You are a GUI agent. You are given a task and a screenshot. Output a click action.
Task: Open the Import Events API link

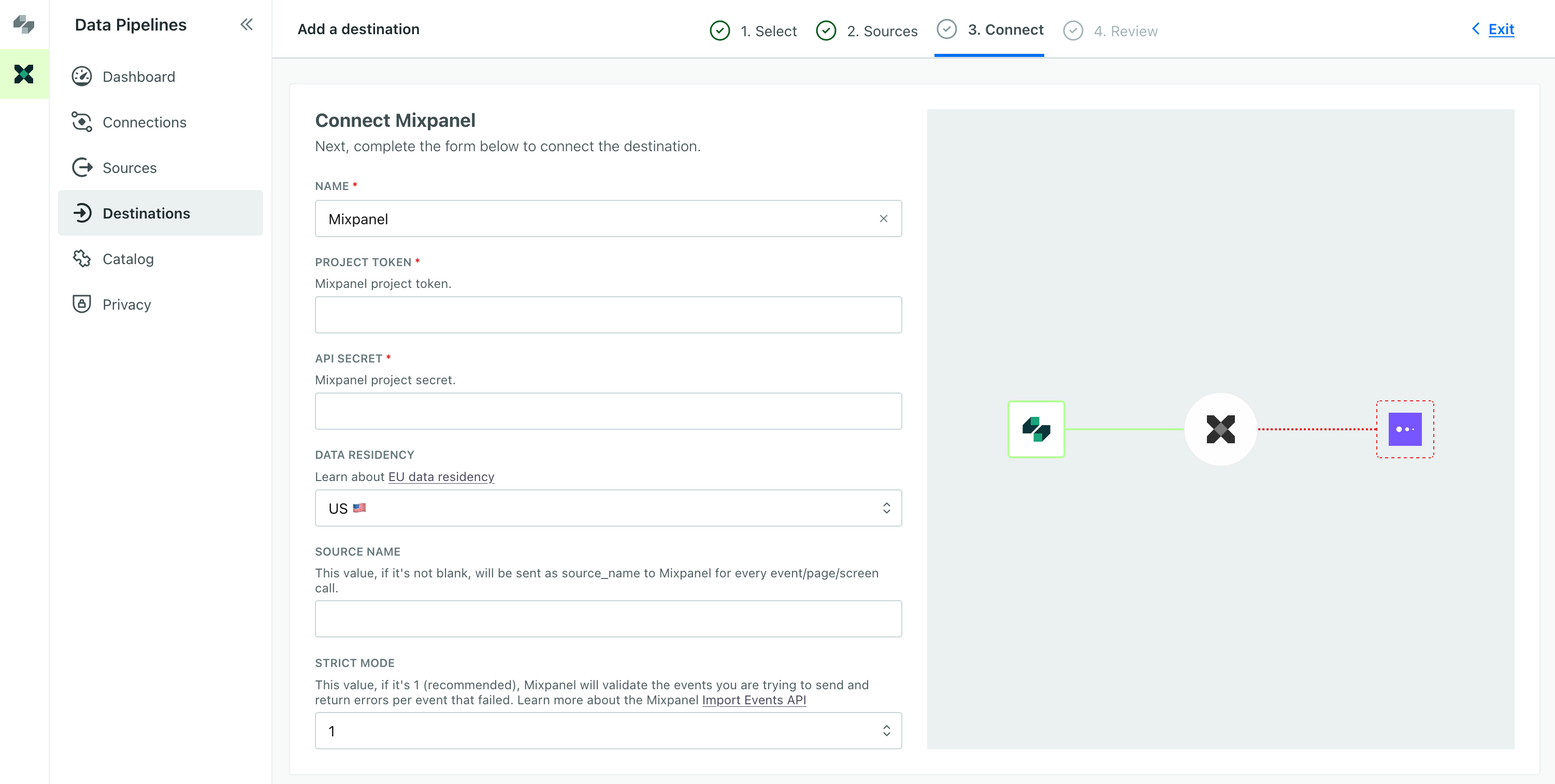[754, 700]
